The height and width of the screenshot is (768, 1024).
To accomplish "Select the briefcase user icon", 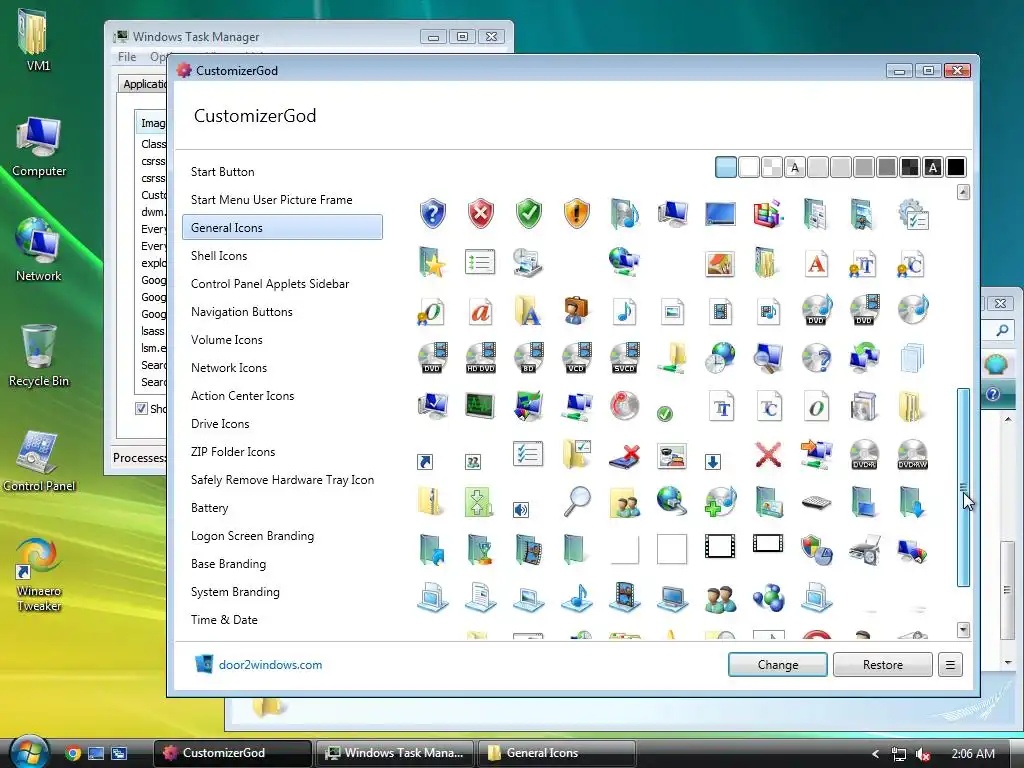I will (576, 311).
